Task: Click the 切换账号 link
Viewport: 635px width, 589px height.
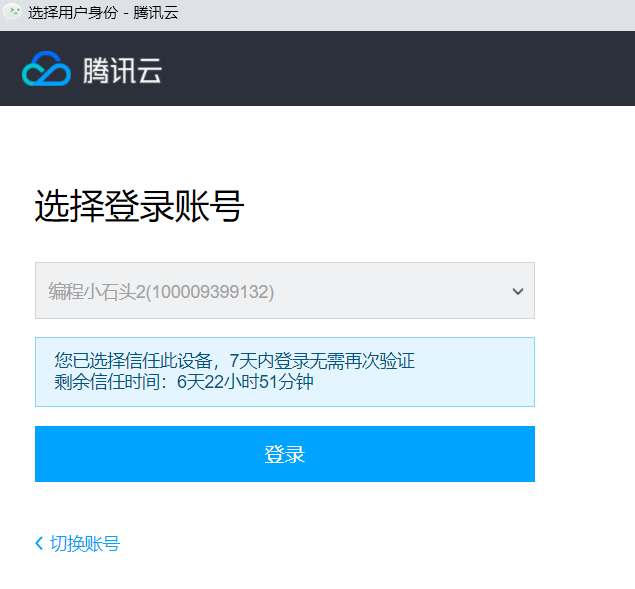Action: click(x=85, y=543)
